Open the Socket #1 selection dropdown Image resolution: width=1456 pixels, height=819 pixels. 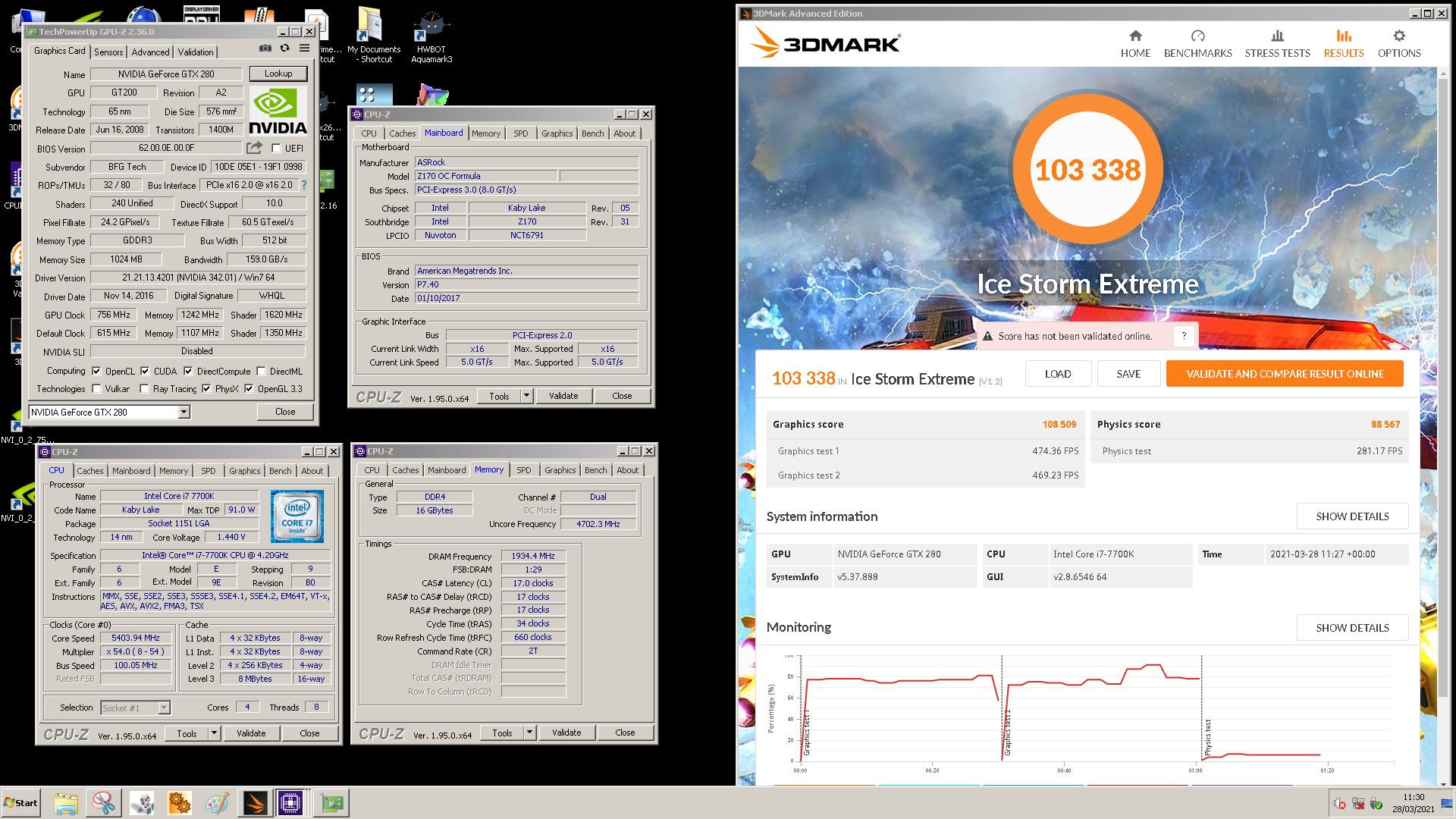coord(164,708)
